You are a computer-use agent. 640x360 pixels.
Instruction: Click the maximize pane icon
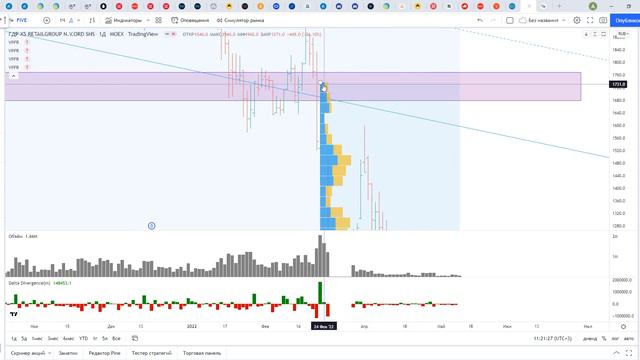(x=603, y=34)
